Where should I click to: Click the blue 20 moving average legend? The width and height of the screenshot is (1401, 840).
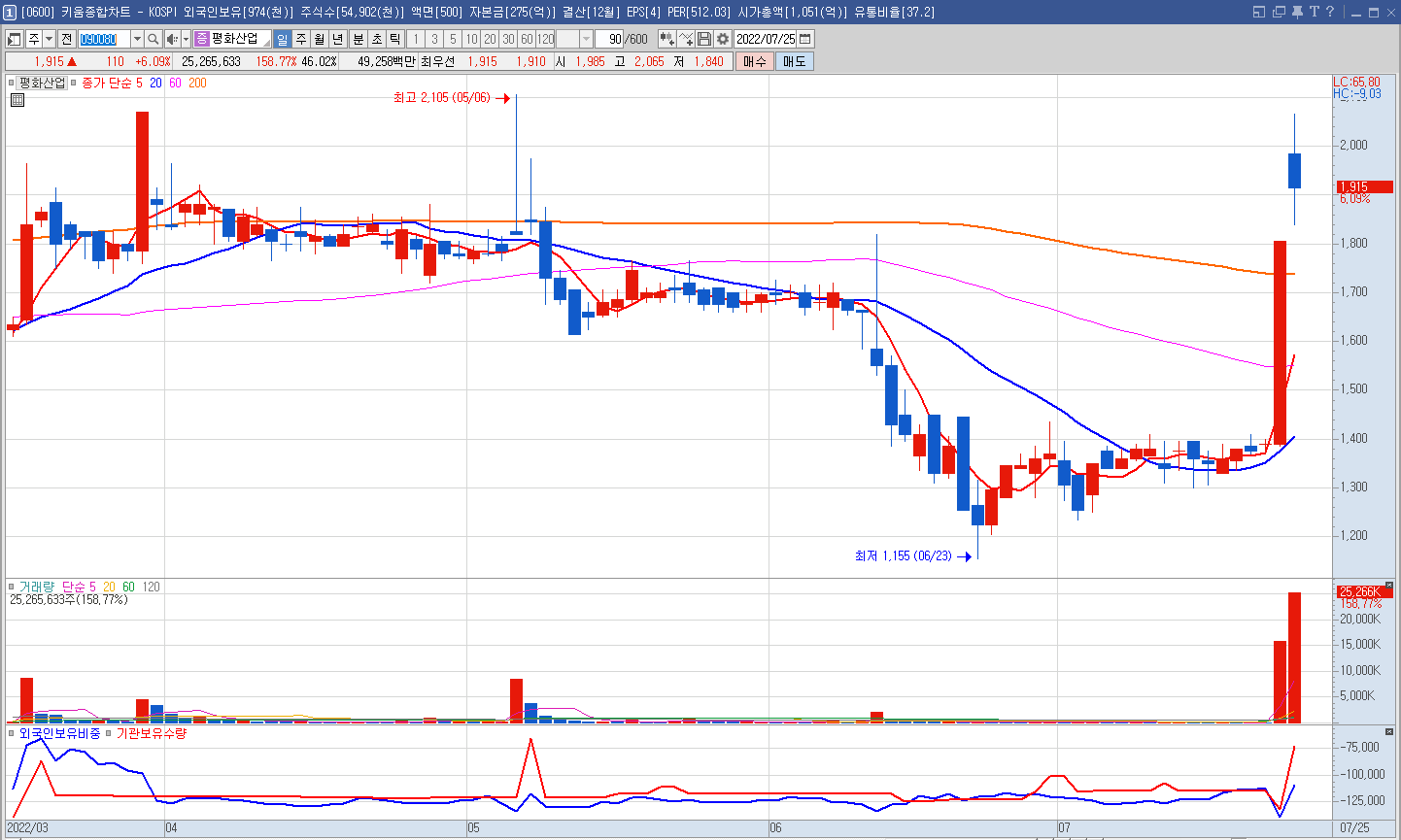(155, 83)
